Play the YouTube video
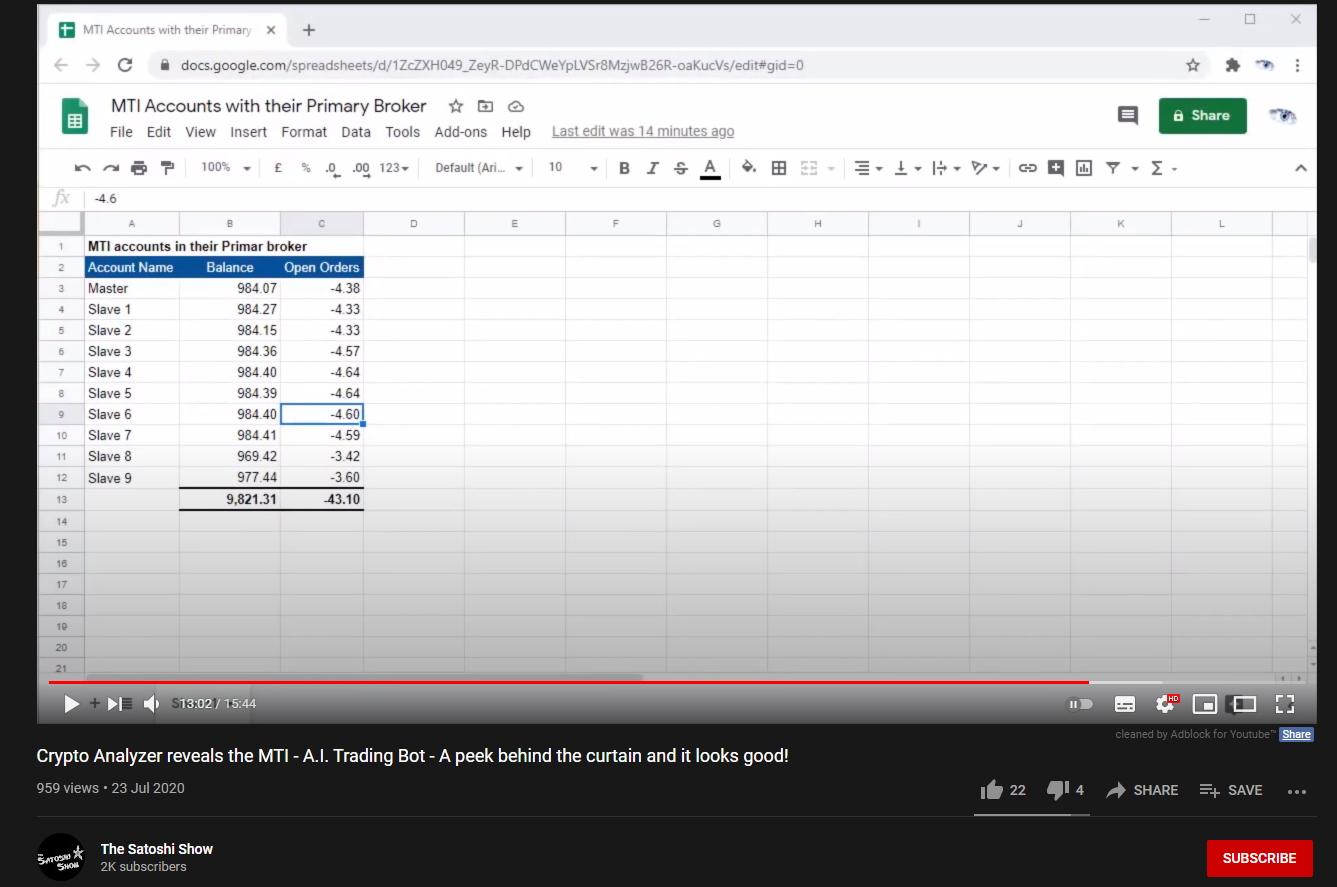This screenshot has width=1337, height=887. click(x=71, y=704)
